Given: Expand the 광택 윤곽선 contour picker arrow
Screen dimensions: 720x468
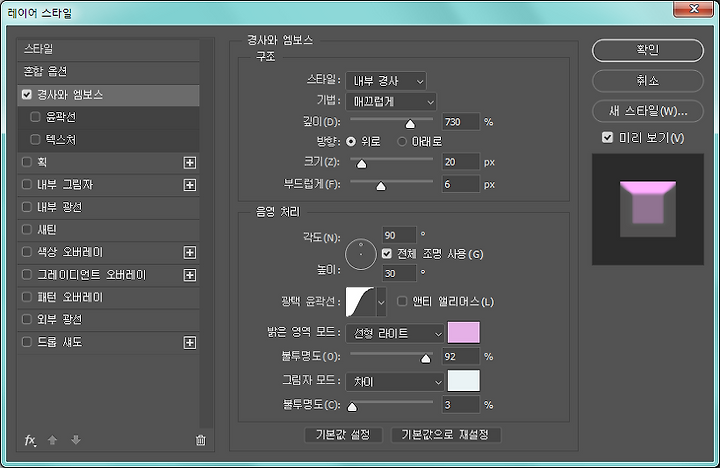Looking at the screenshot, I should pyautogui.click(x=381, y=302).
